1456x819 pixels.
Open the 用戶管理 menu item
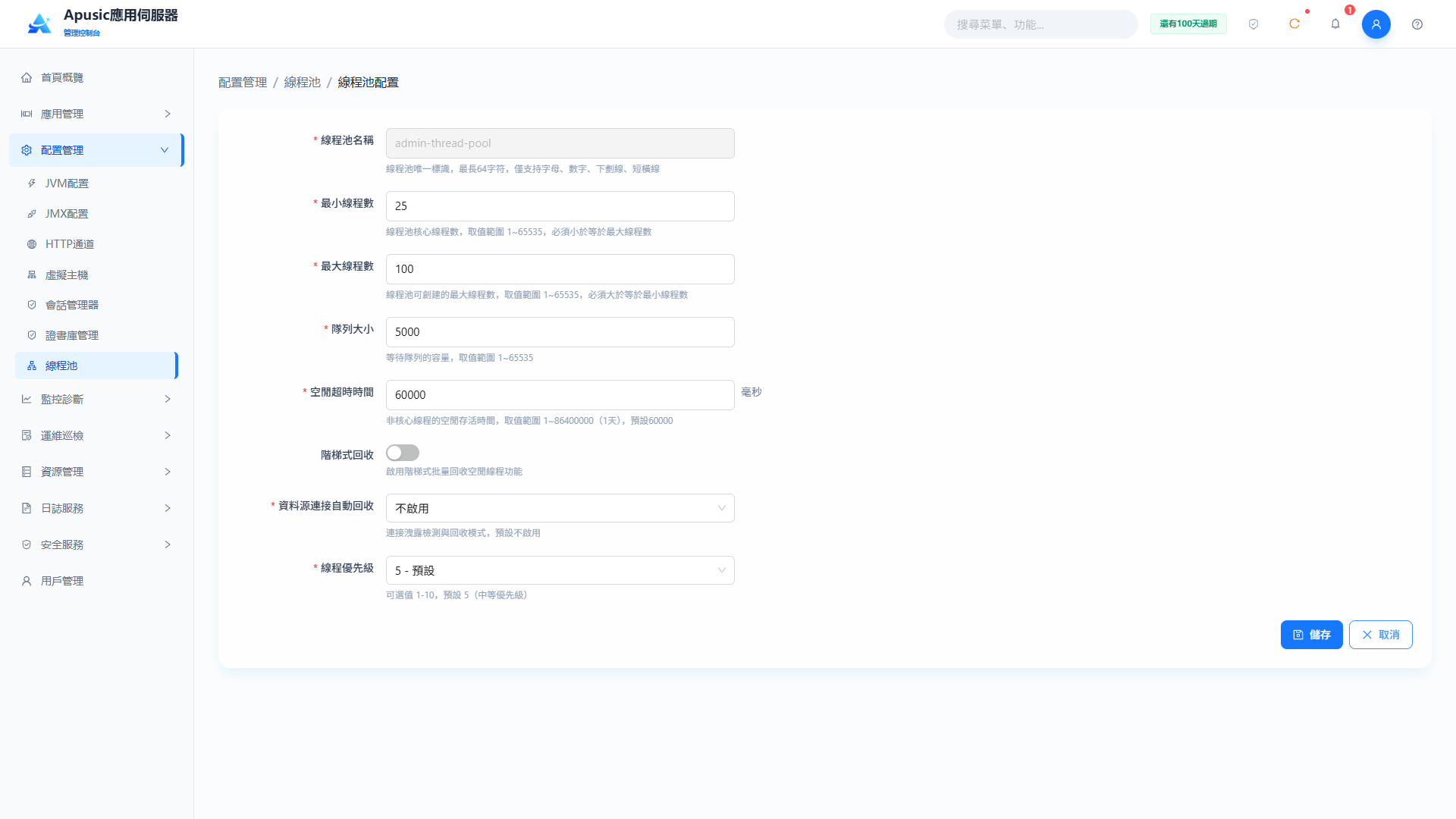[x=96, y=581]
